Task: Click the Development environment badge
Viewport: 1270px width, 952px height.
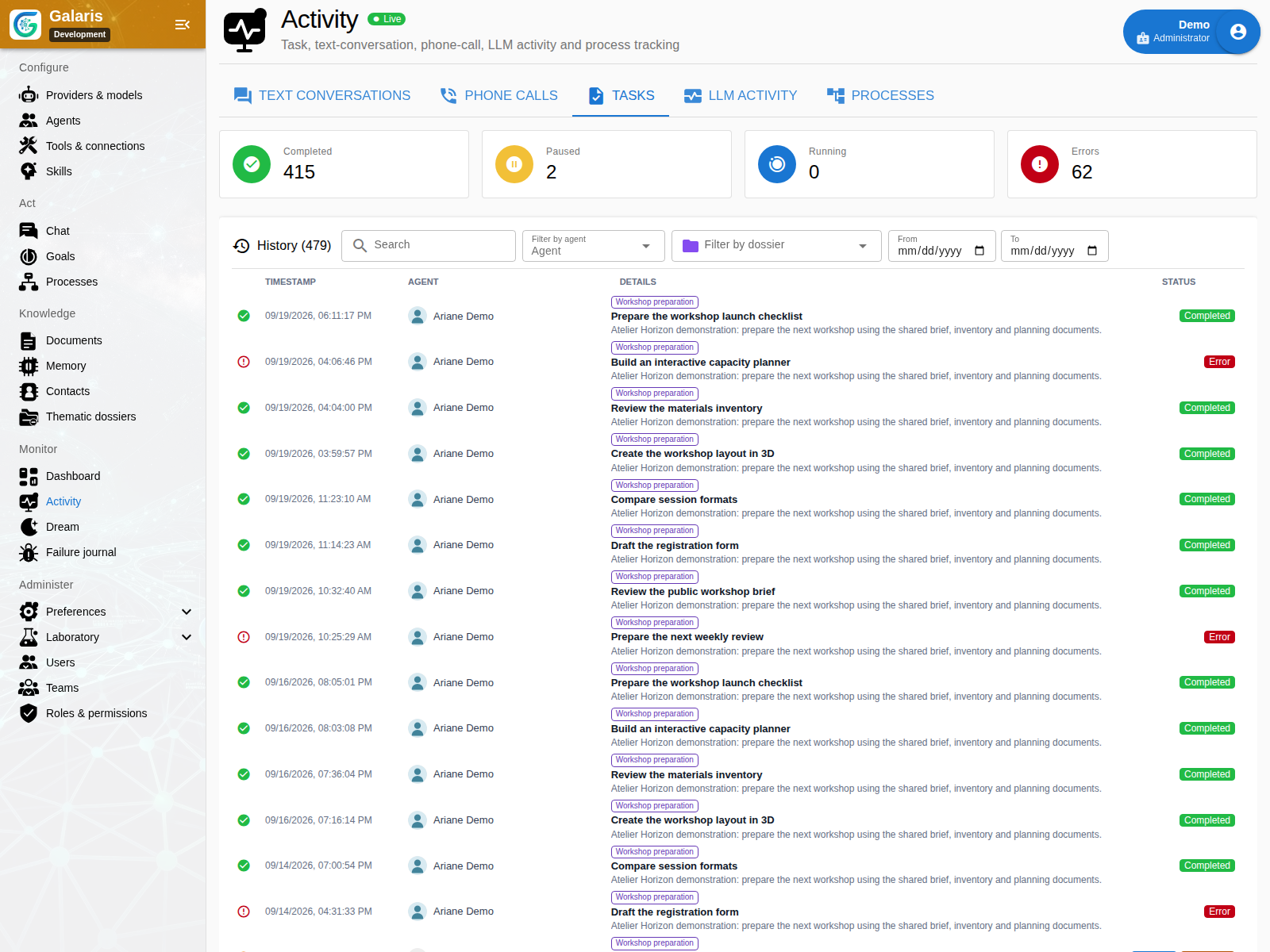Action: [79, 34]
